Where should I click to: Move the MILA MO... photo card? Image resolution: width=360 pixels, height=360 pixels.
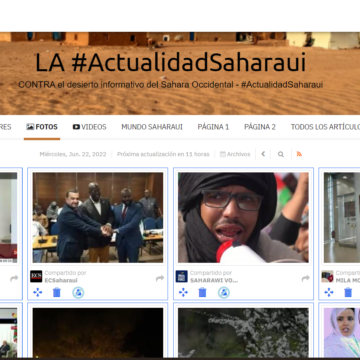(x=329, y=292)
